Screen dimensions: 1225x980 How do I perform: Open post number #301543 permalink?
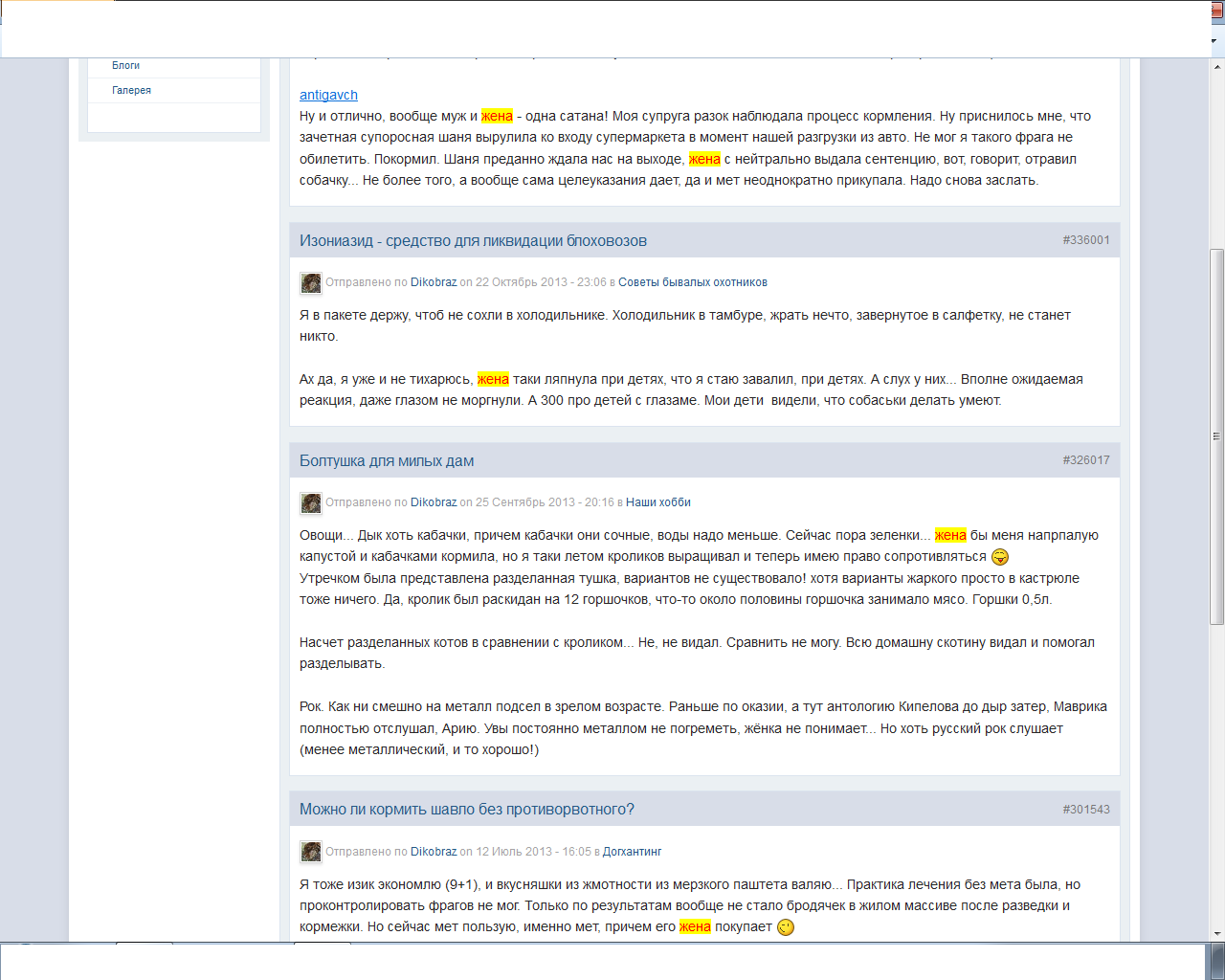1086,810
